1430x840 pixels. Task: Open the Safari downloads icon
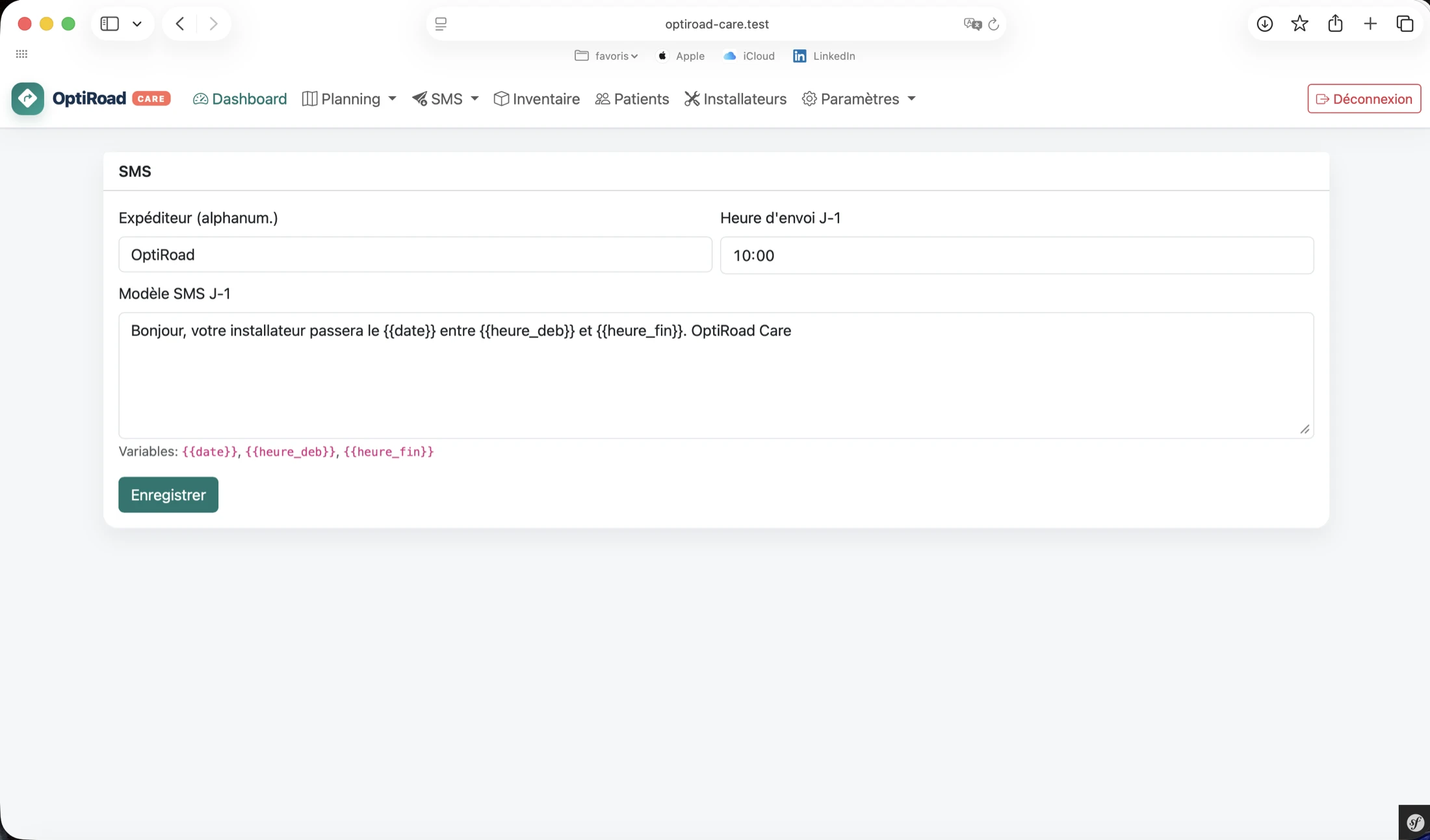[x=1264, y=24]
